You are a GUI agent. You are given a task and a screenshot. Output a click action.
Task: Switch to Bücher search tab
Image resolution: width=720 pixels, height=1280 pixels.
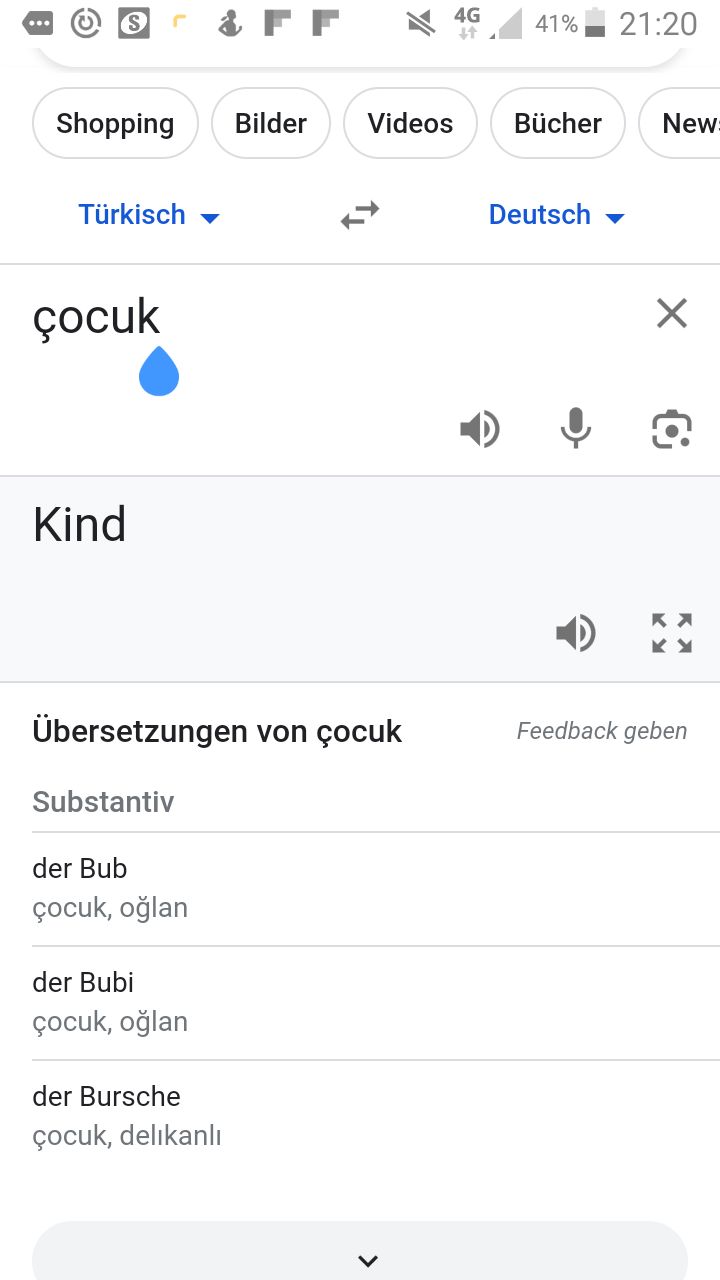click(x=558, y=123)
